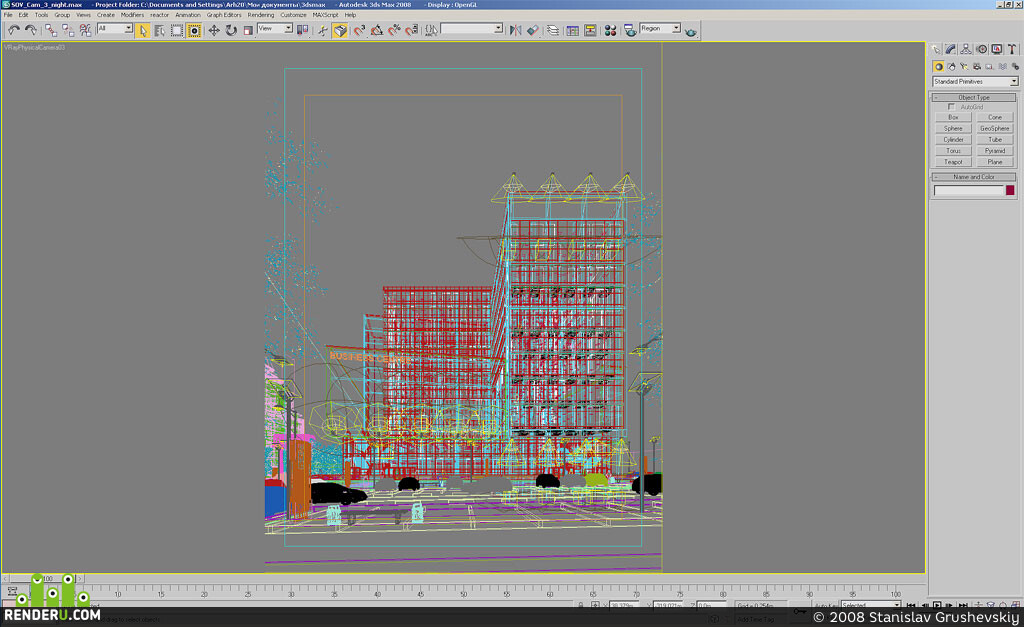Toggle the AutoGrid checkbox
Screen dimensions: 1024x627
point(952,106)
